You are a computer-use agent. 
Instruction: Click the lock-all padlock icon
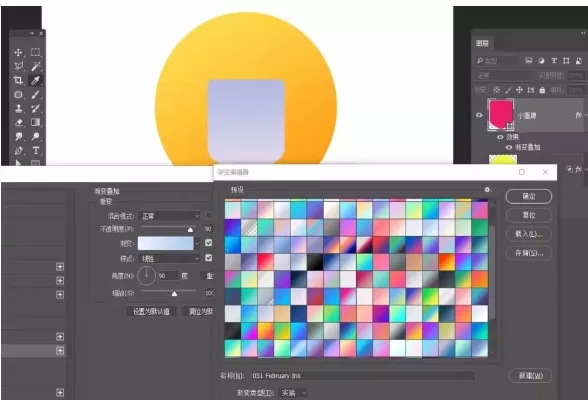542,90
